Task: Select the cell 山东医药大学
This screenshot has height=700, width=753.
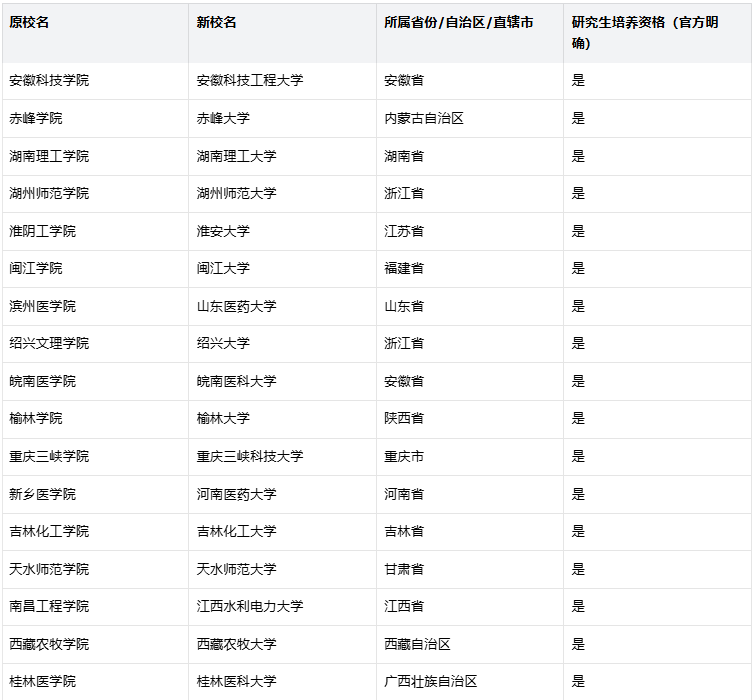Action: [x=282, y=307]
